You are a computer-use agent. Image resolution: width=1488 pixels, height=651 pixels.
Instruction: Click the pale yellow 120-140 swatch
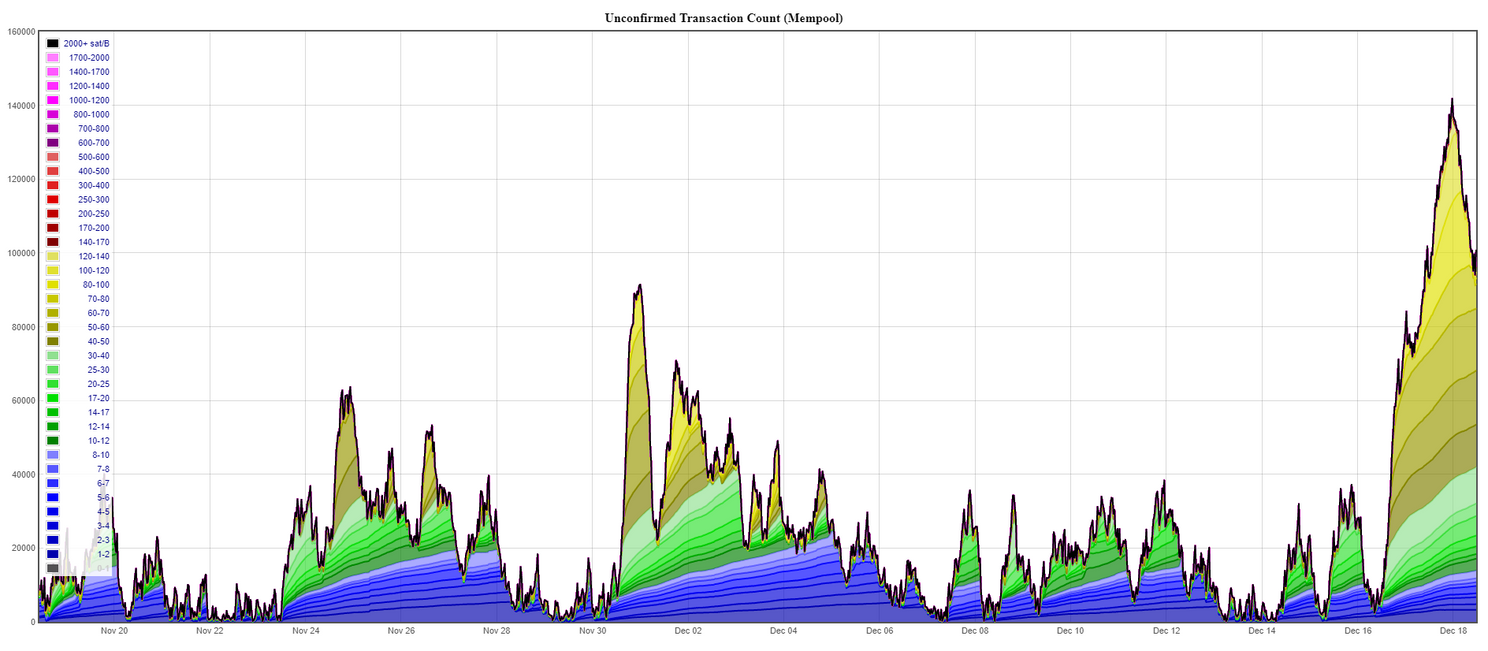[53, 257]
